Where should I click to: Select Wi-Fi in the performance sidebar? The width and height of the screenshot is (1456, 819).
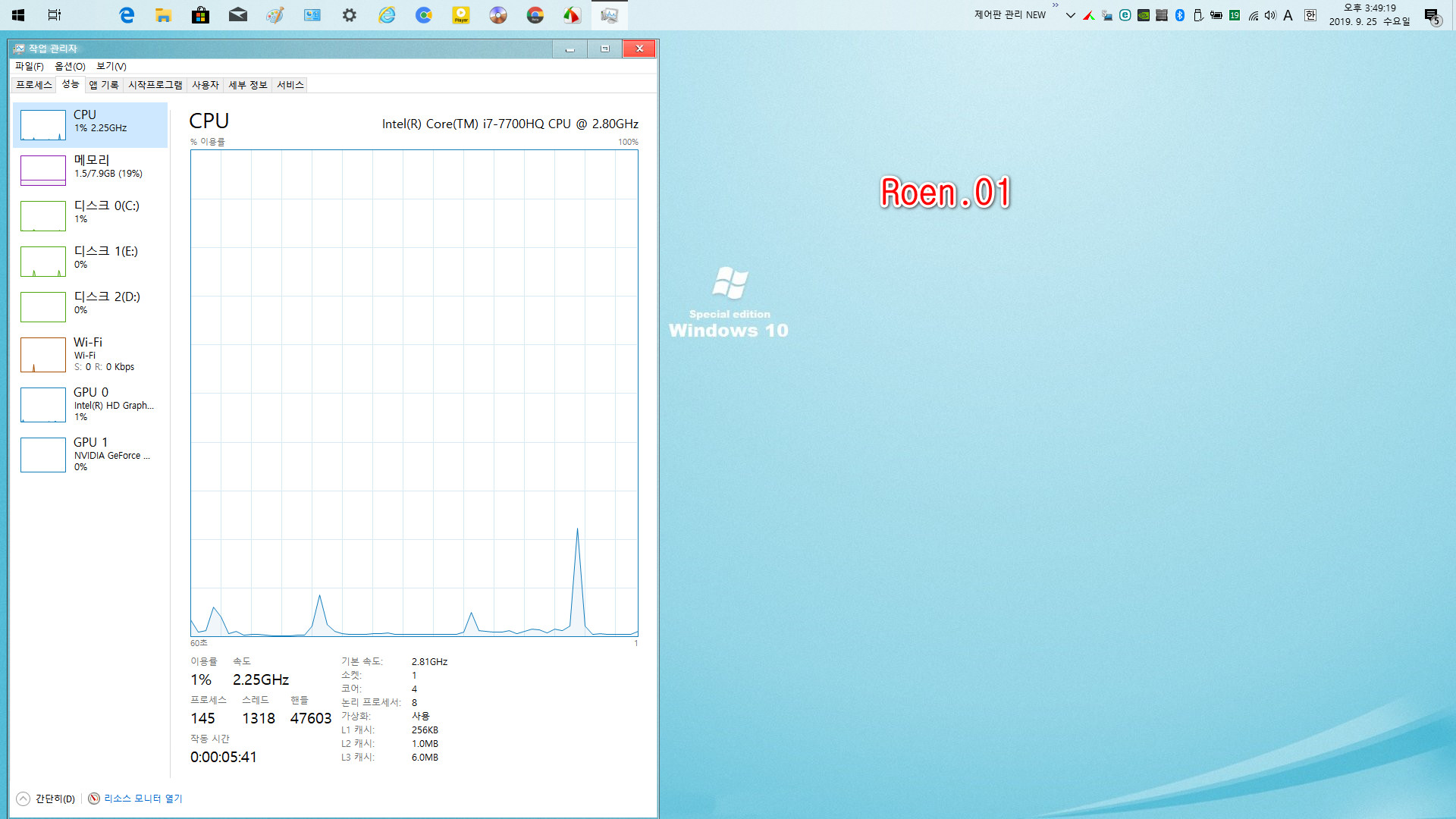point(90,355)
